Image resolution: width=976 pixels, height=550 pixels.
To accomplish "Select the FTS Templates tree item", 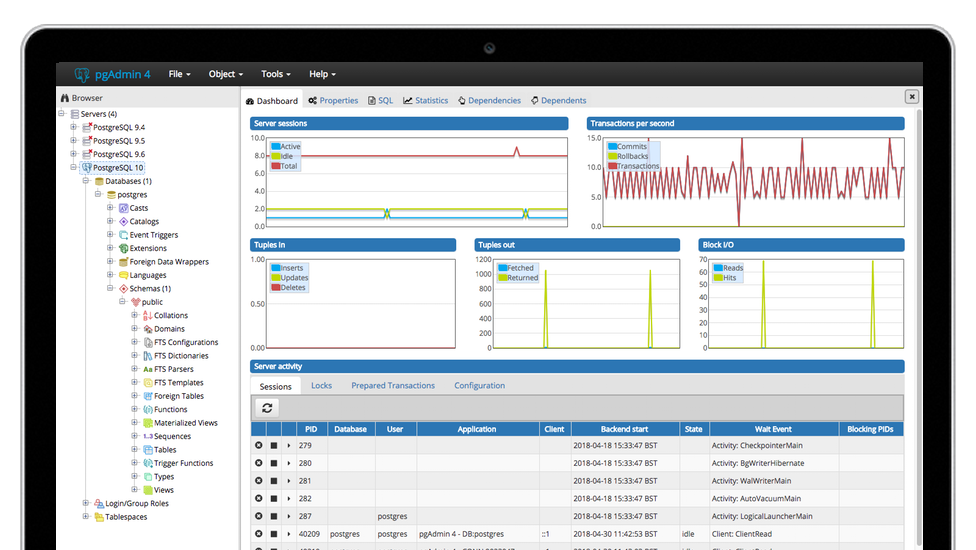I will [173, 383].
